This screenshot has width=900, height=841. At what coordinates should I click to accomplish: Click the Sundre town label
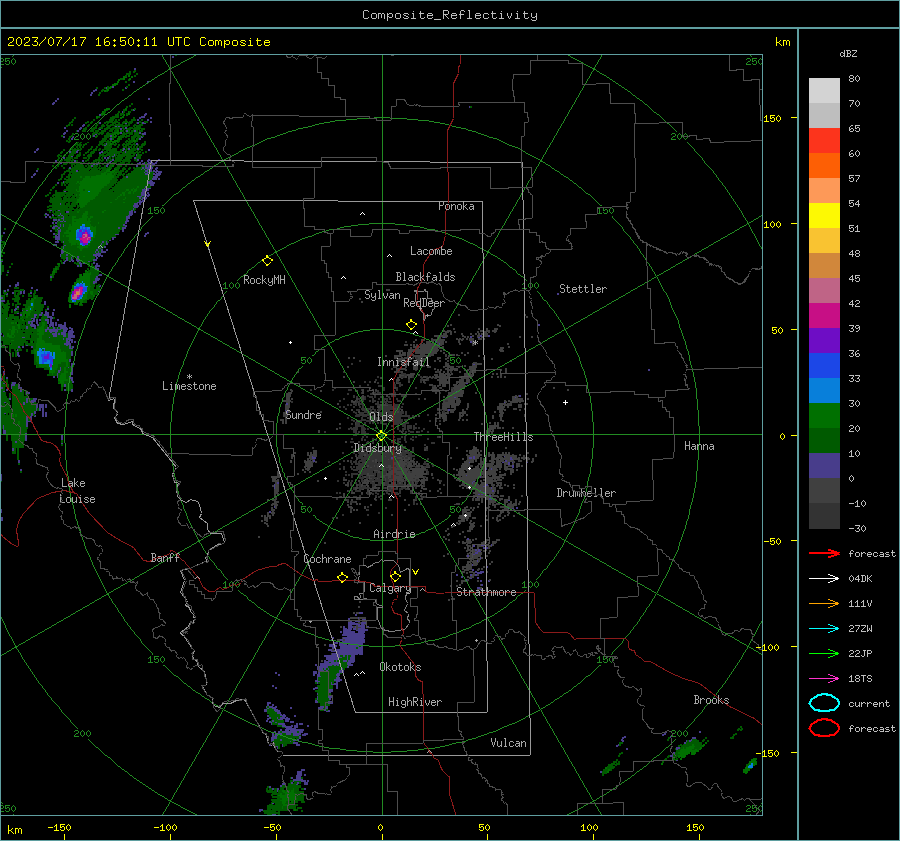point(303,415)
